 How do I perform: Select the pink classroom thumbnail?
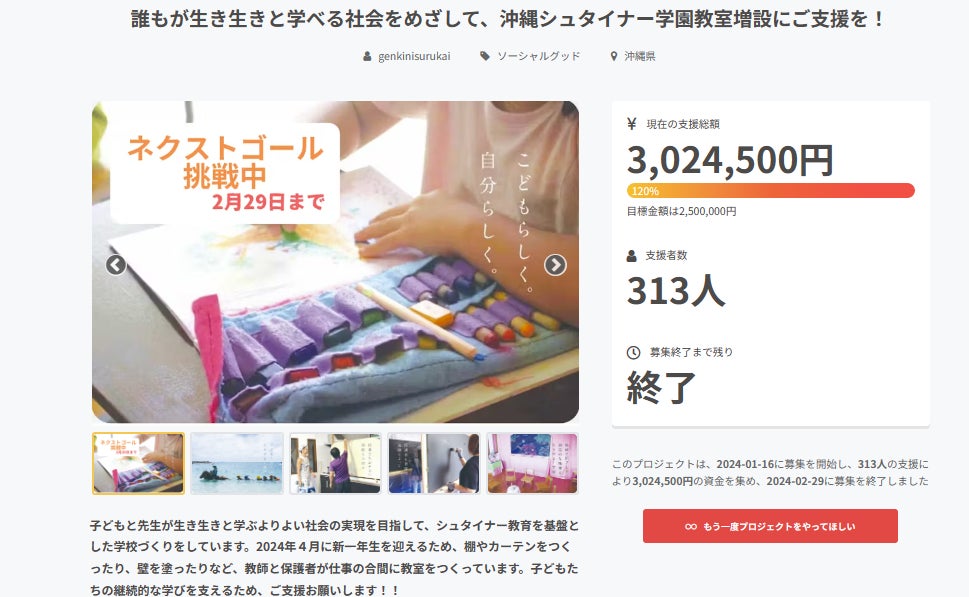(533, 464)
